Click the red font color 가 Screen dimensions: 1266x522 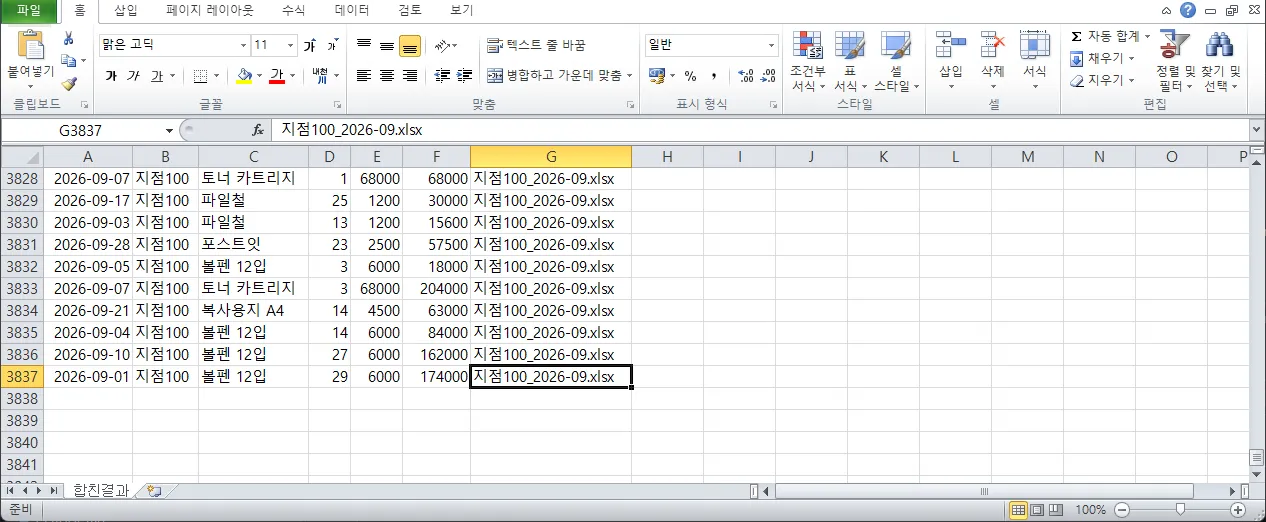click(277, 76)
